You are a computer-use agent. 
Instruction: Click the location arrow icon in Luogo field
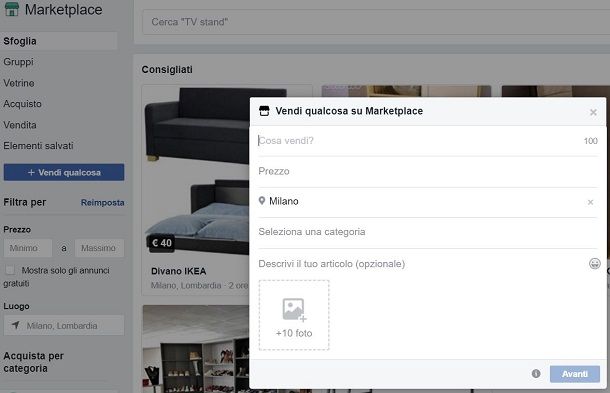(x=16, y=325)
